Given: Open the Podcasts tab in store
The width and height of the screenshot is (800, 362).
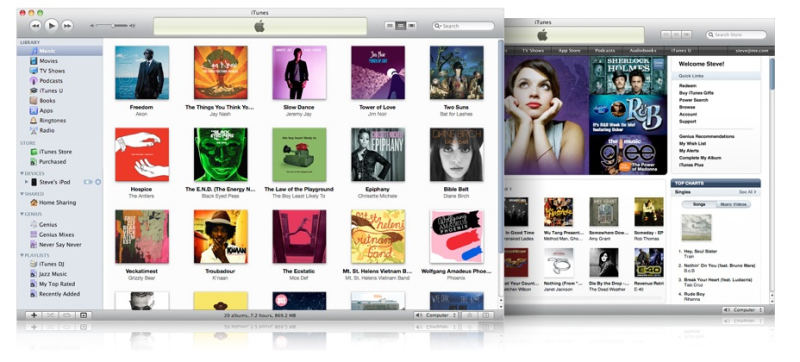Looking at the screenshot, I should point(604,50).
